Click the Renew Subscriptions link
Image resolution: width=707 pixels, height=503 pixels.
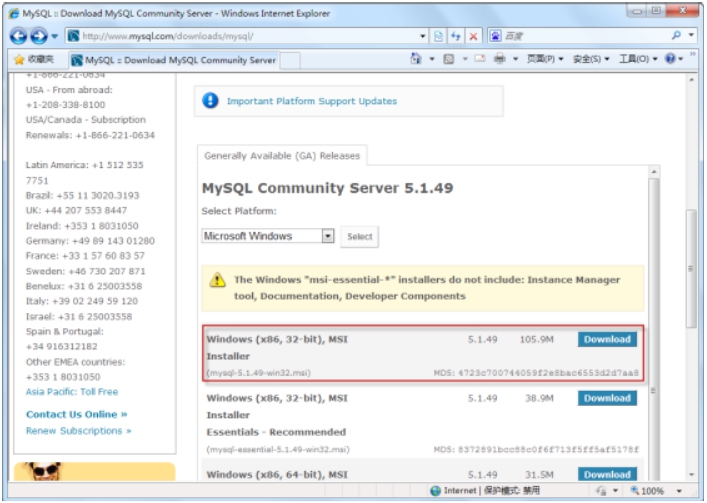point(78,431)
